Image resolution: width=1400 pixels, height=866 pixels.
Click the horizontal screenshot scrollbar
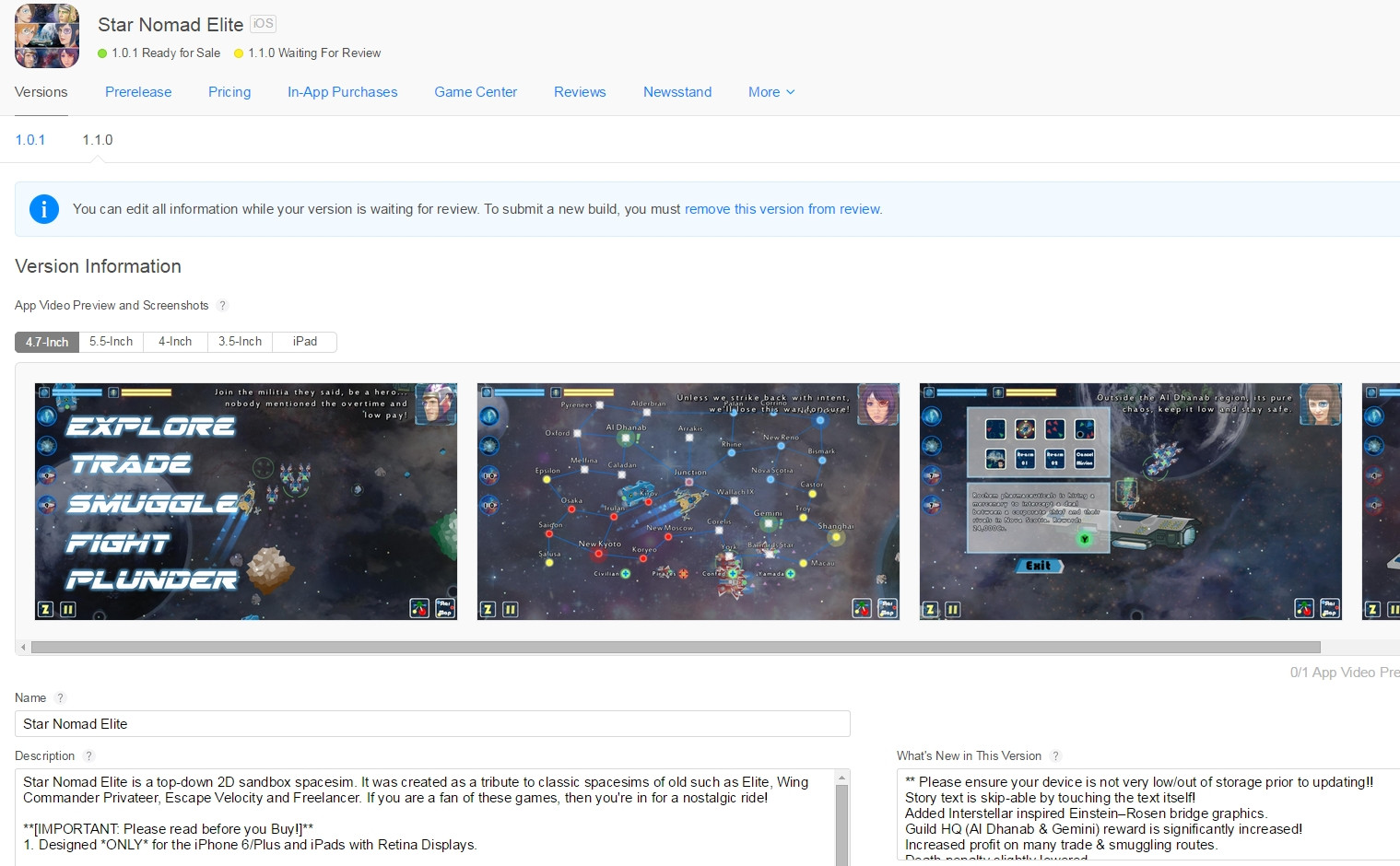coord(676,648)
